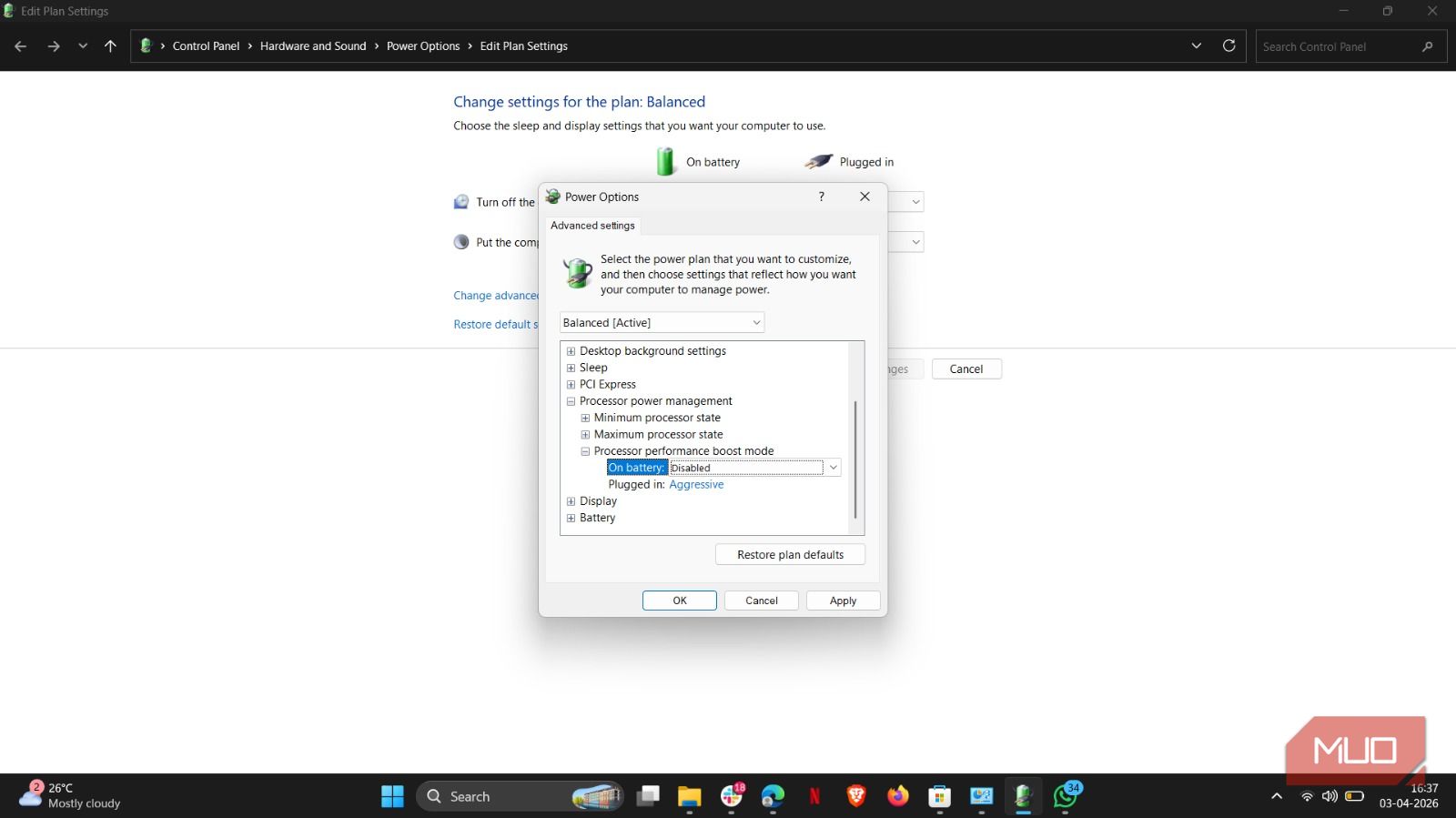
Task: Click Cancel in Power Options dialog
Action: [762, 601]
